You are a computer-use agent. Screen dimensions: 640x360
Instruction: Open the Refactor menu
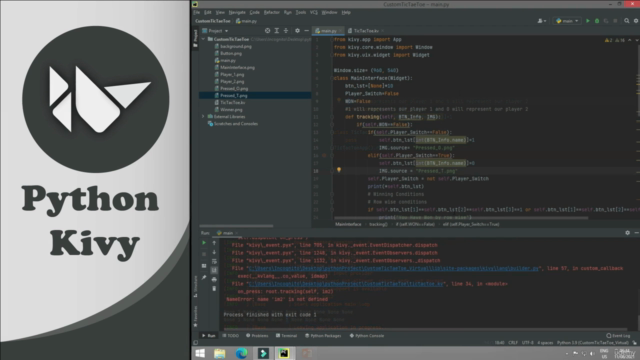tap(271, 12)
